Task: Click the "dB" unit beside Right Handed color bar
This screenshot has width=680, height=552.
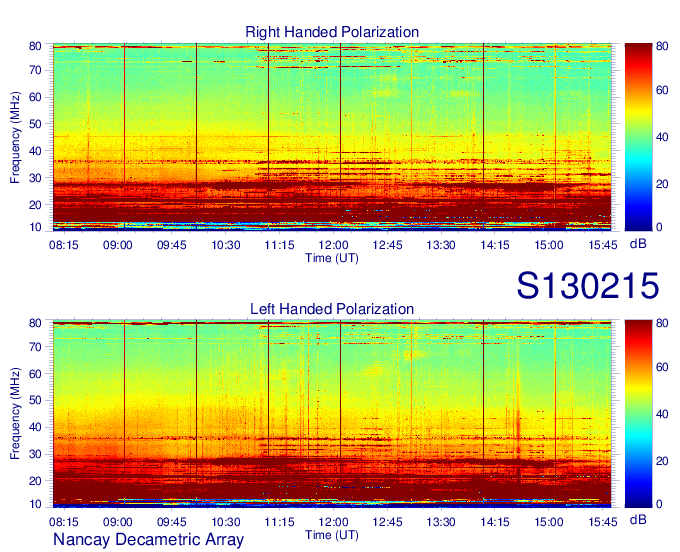Action: (638, 244)
